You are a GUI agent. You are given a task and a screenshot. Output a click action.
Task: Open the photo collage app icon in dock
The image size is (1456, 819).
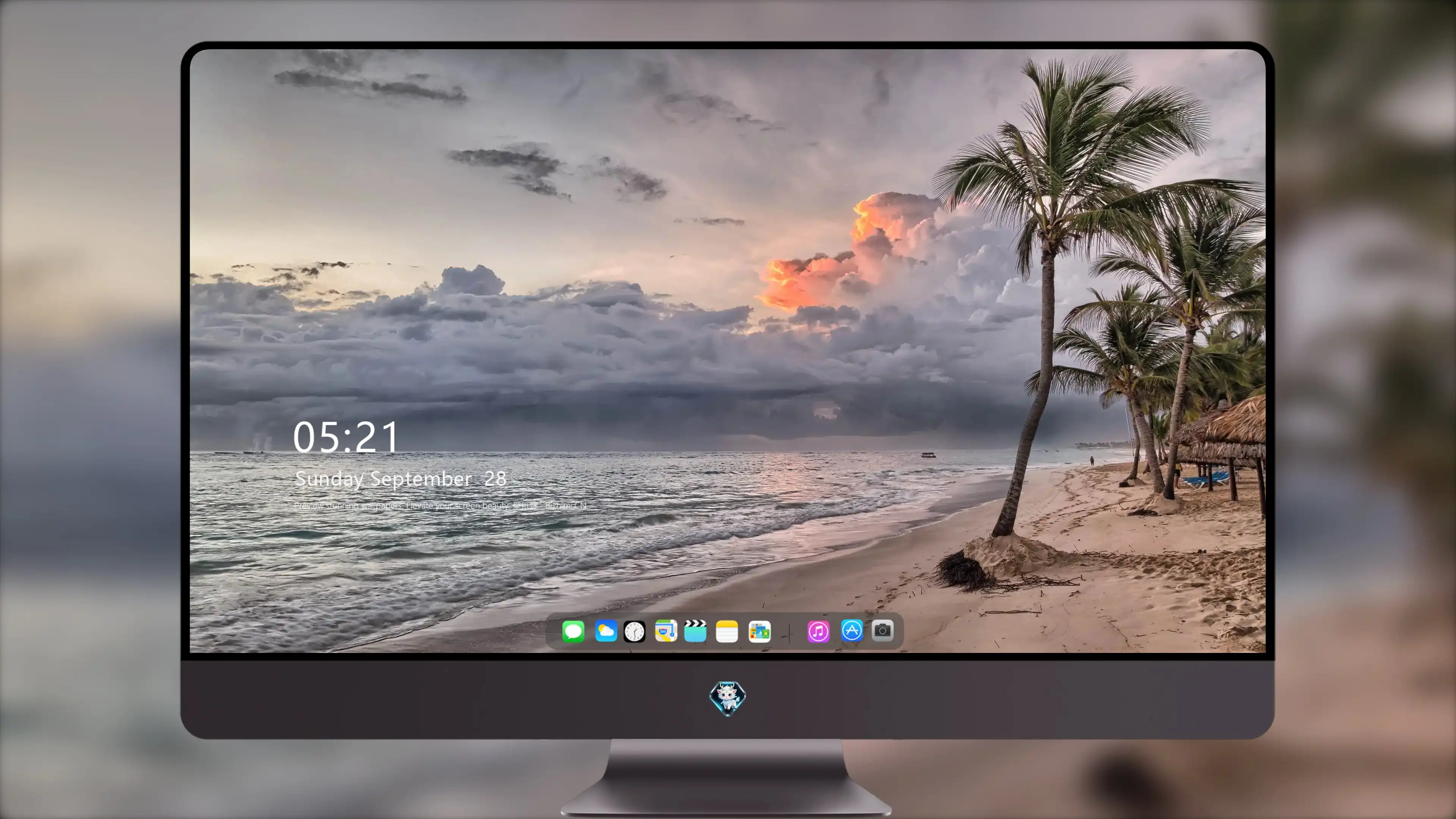pyautogui.click(x=759, y=631)
